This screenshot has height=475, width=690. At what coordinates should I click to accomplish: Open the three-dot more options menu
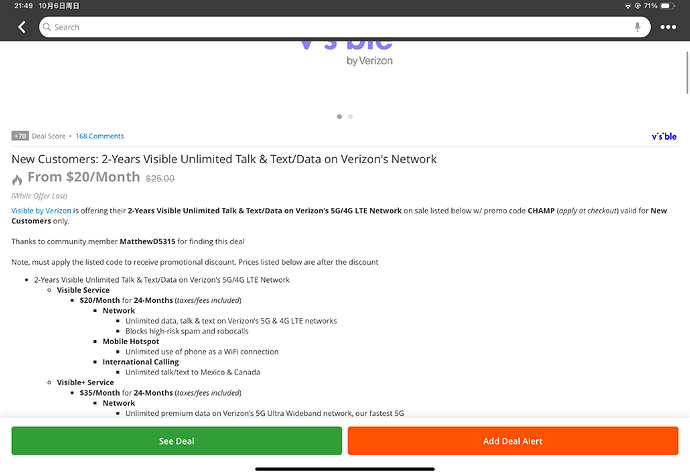tap(668, 27)
